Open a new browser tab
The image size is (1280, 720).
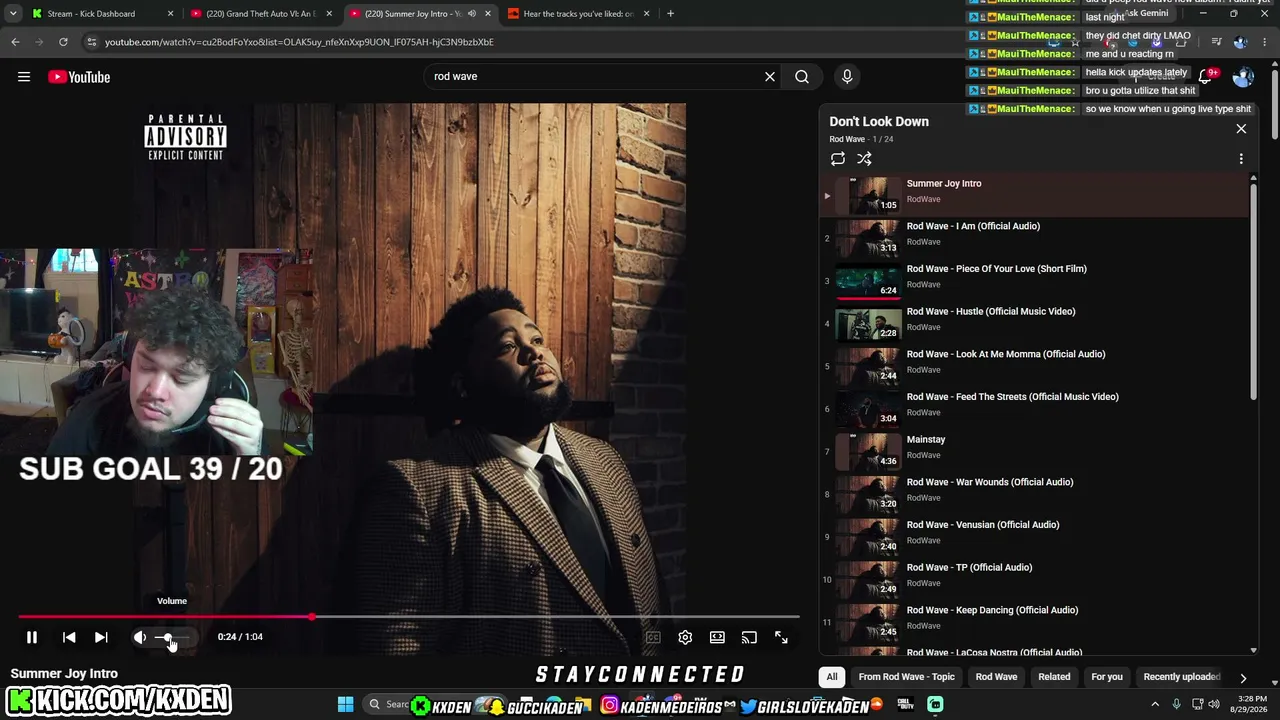click(x=670, y=14)
